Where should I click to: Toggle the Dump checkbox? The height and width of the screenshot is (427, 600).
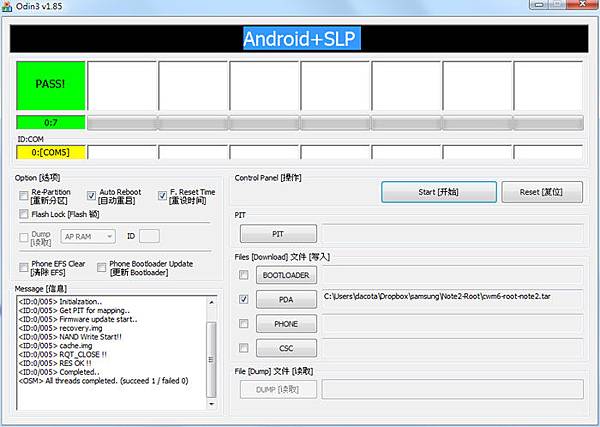pyautogui.click(x=24, y=238)
